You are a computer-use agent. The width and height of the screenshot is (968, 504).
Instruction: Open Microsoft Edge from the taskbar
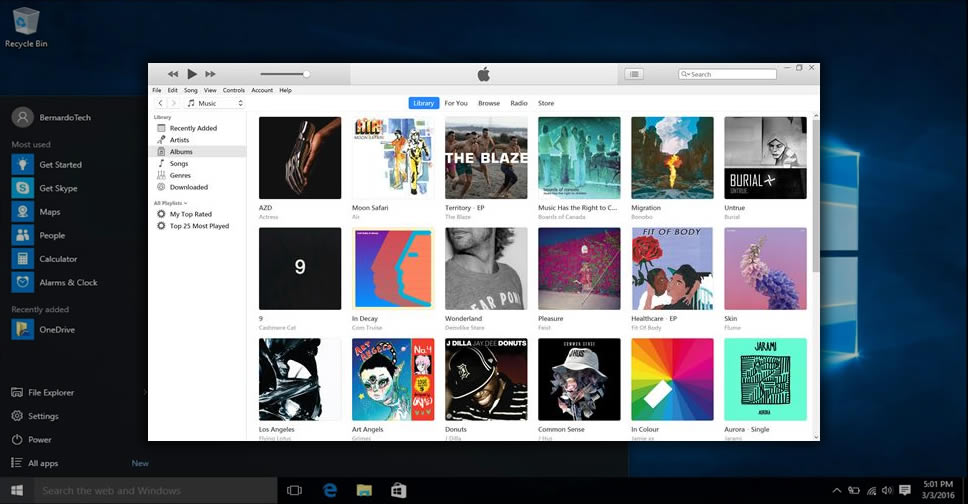pyautogui.click(x=329, y=490)
